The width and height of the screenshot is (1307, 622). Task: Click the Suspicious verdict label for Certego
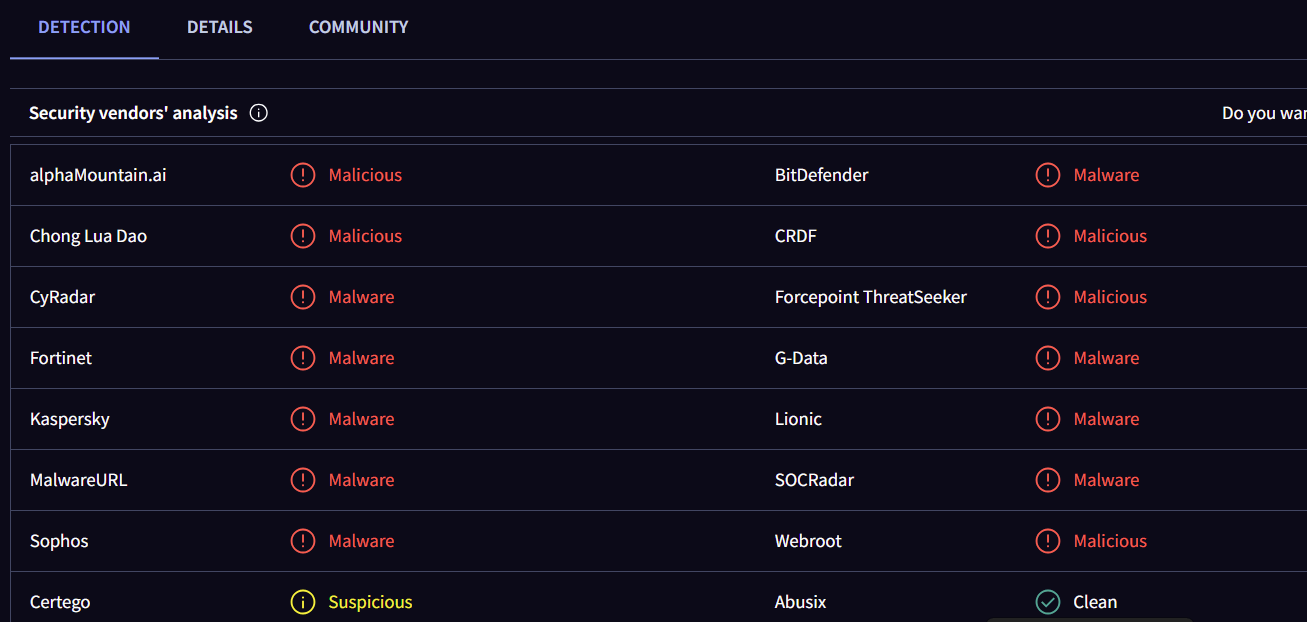(x=370, y=602)
